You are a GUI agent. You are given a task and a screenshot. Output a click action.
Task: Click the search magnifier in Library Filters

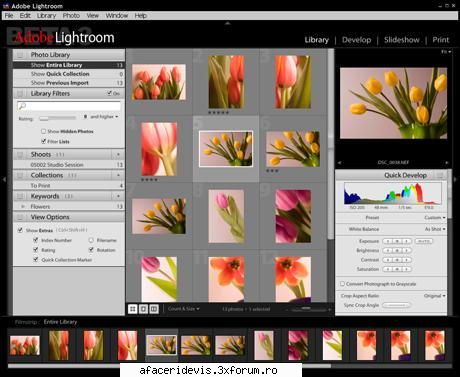[22, 106]
